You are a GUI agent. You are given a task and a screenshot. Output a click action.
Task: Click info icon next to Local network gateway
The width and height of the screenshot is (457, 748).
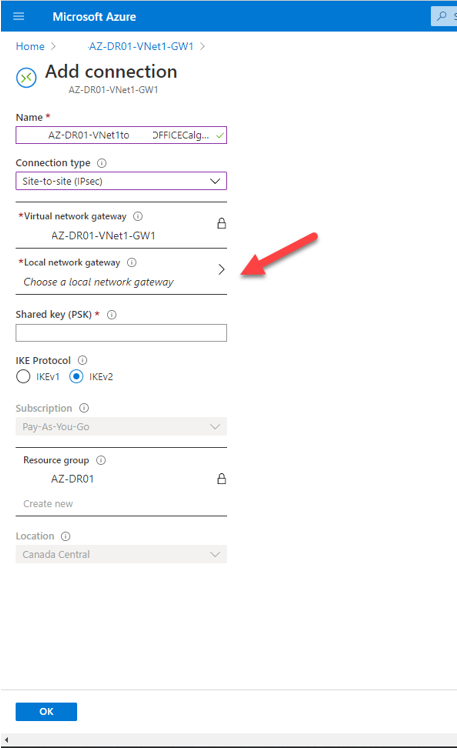[x=132, y=262]
